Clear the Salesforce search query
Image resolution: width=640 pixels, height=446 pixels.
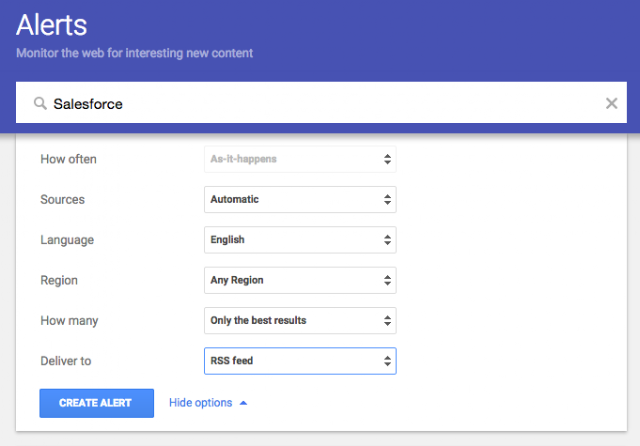(x=611, y=104)
